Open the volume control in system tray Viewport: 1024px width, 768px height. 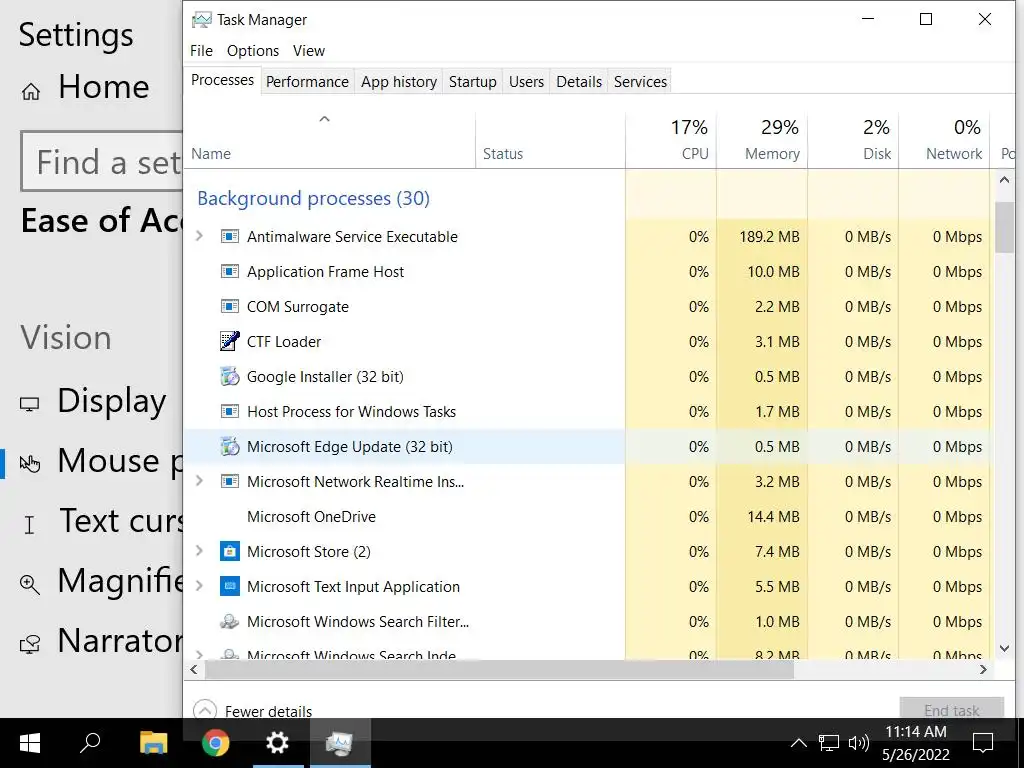pyautogui.click(x=858, y=743)
